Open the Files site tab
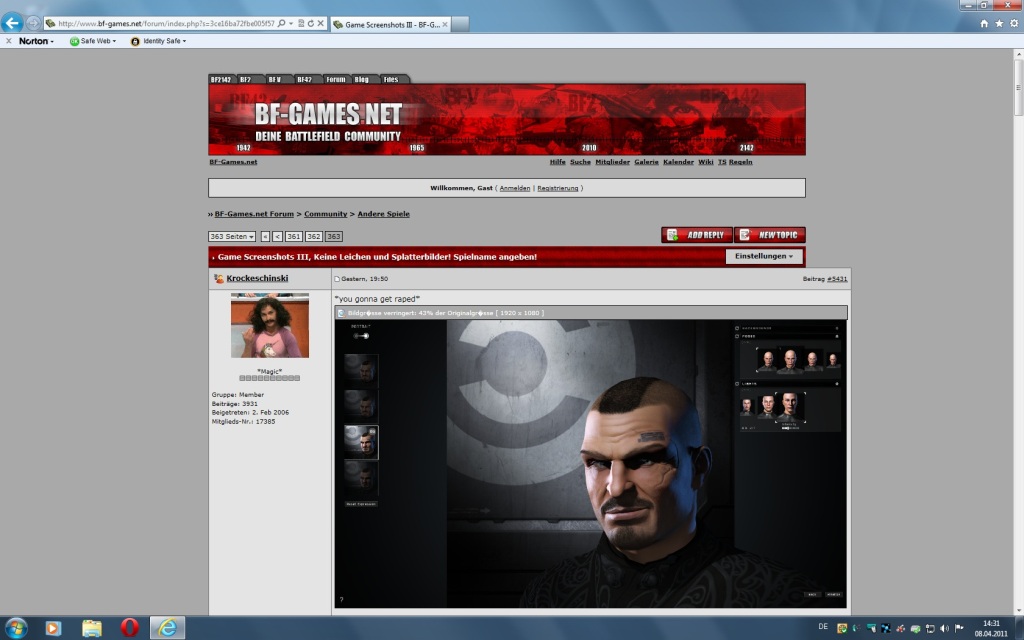The height and width of the screenshot is (640, 1024). pyautogui.click(x=391, y=79)
